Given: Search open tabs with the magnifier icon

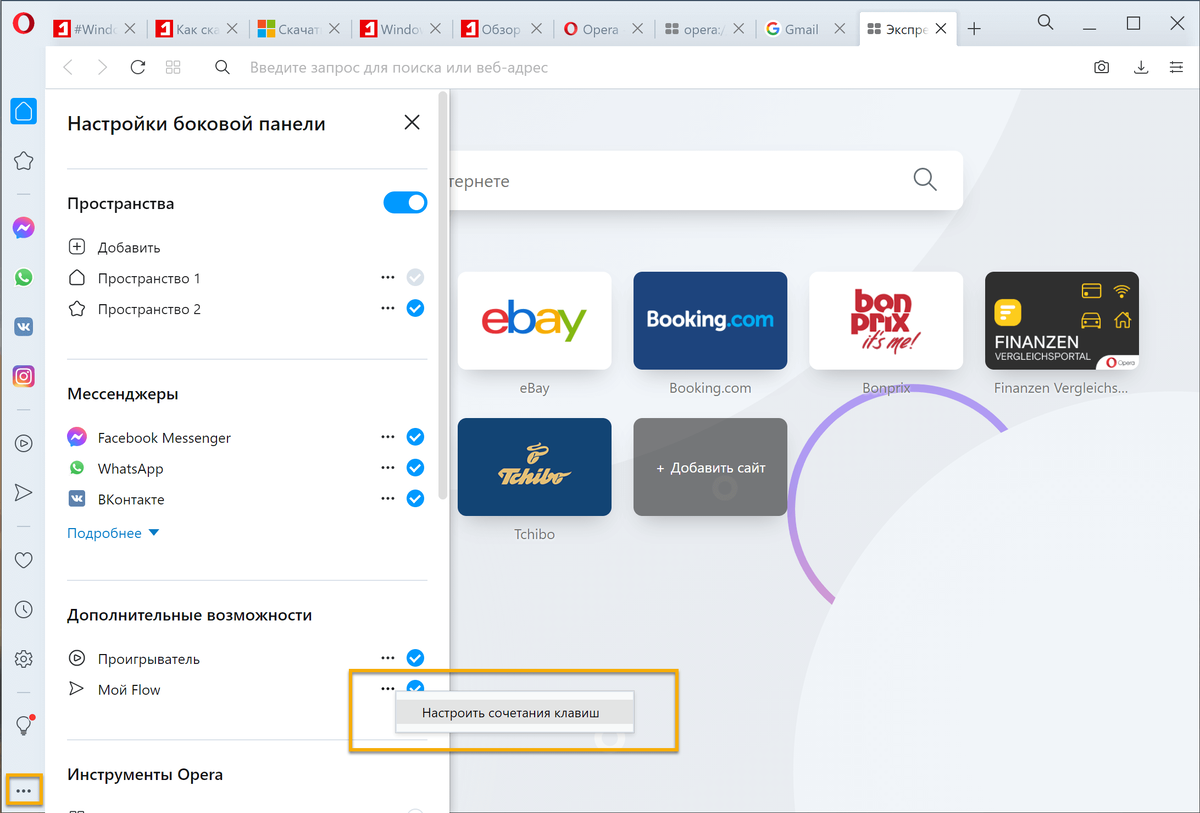Looking at the screenshot, I should point(1045,22).
